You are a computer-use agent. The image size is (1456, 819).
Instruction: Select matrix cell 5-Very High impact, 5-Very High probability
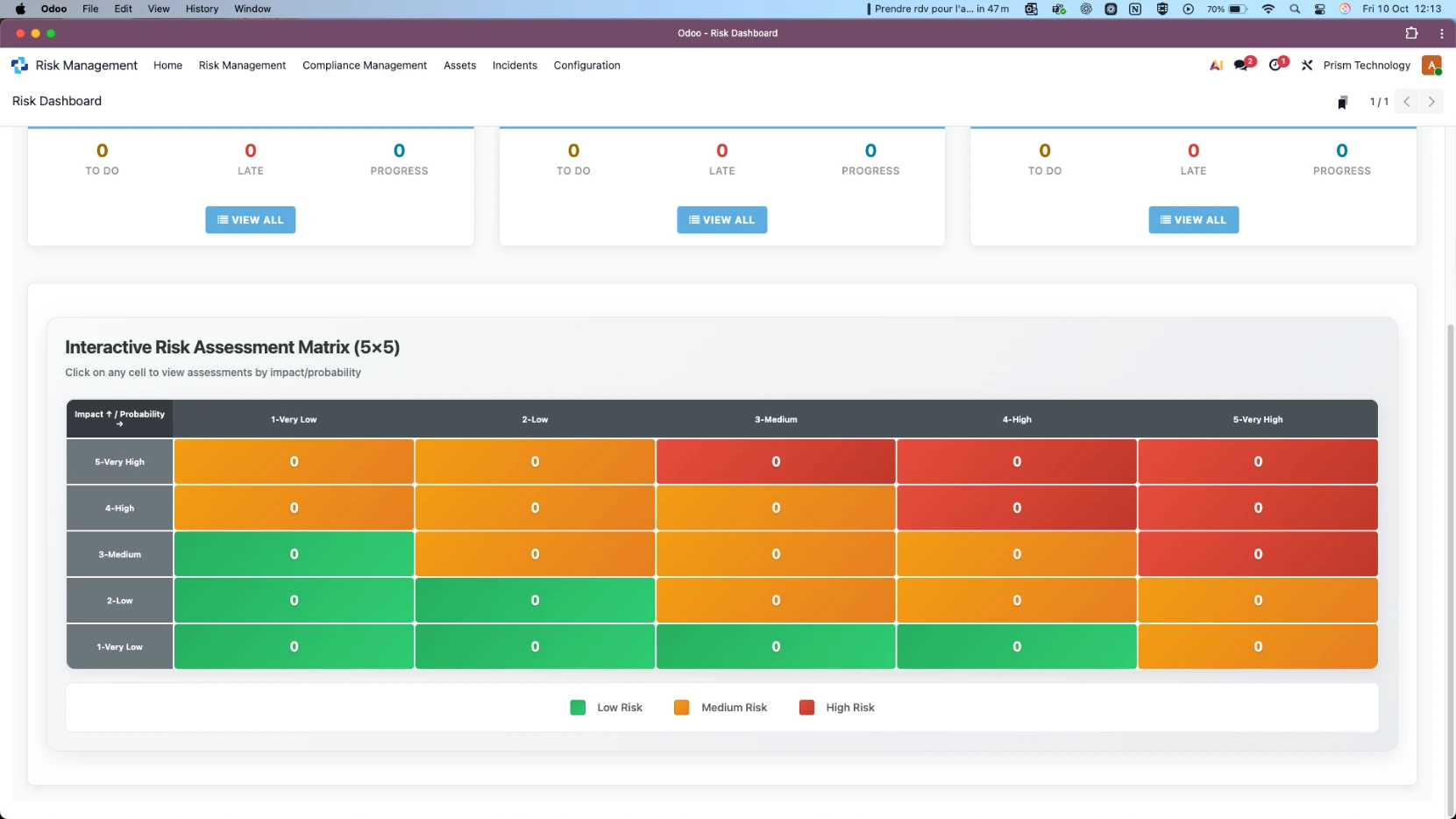[x=1257, y=462]
